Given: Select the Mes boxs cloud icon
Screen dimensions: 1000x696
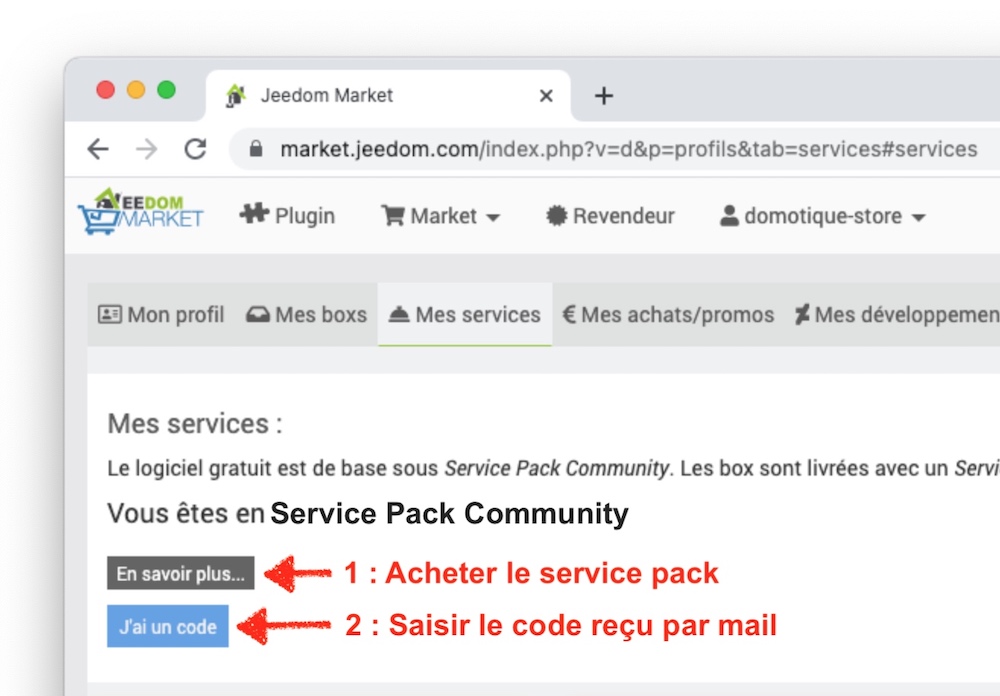Looking at the screenshot, I should tap(260, 314).
